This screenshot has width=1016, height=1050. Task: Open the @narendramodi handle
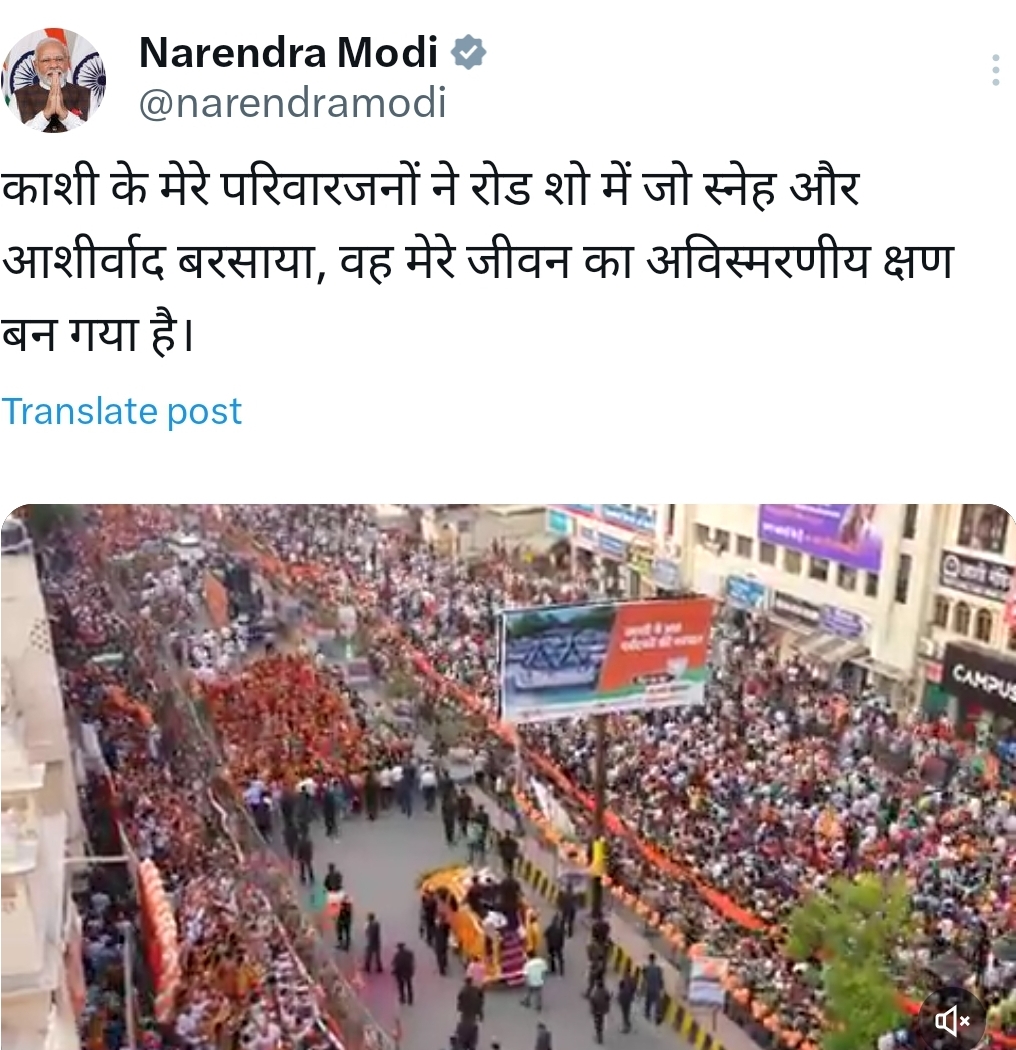coord(293,102)
